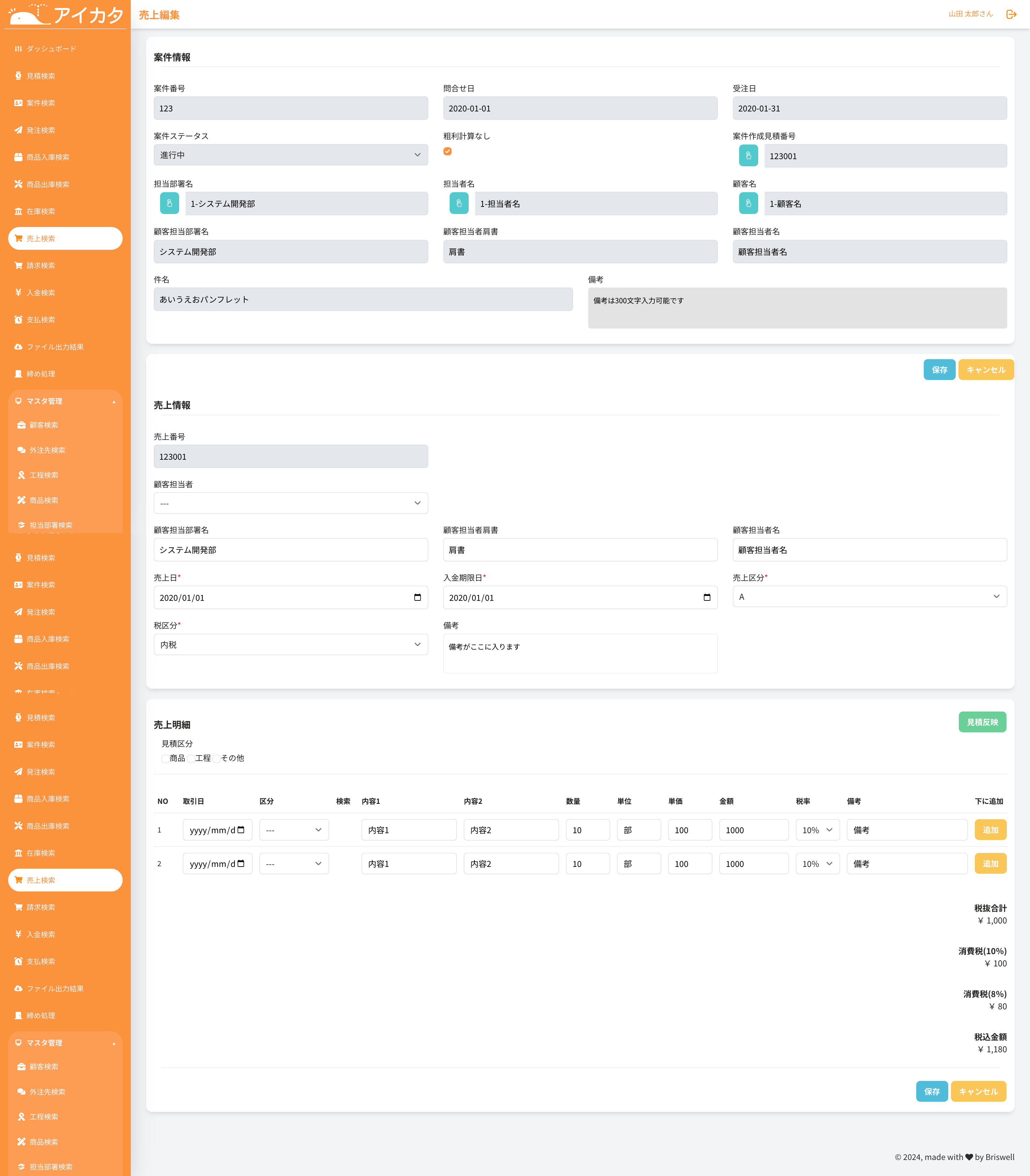Click the 件名 field あいうえおパンフレット
This screenshot has width=1030, height=1176.
point(363,300)
